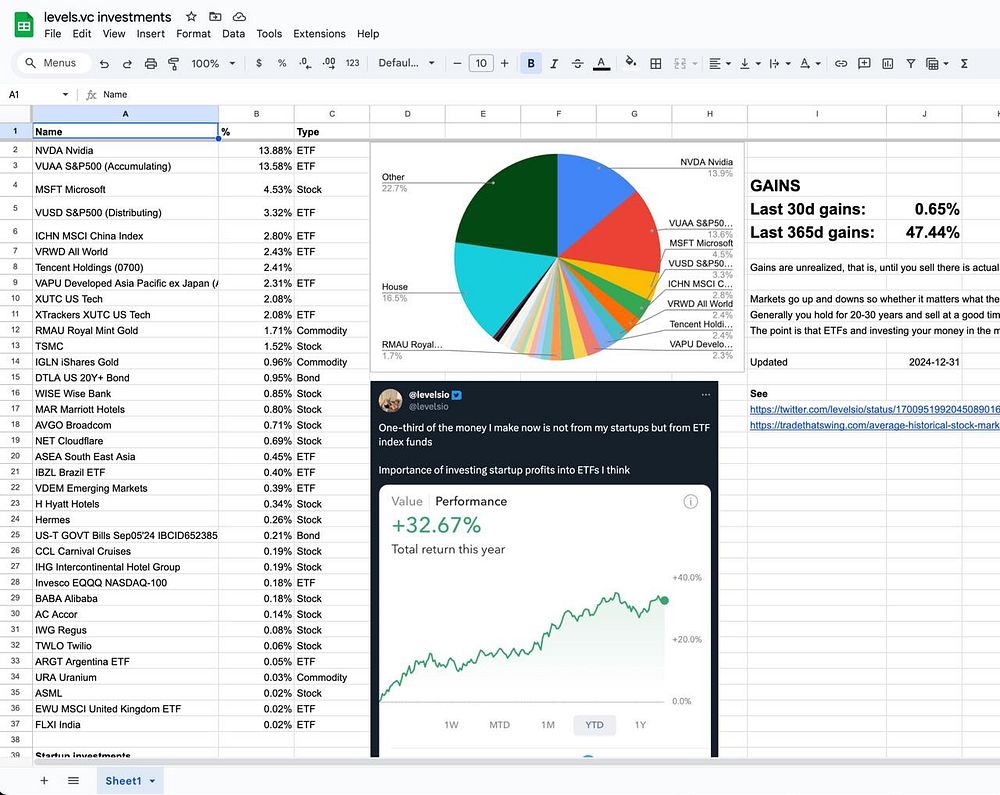Open the Data menu
The width and height of the screenshot is (1000, 795).
click(233, 34)
